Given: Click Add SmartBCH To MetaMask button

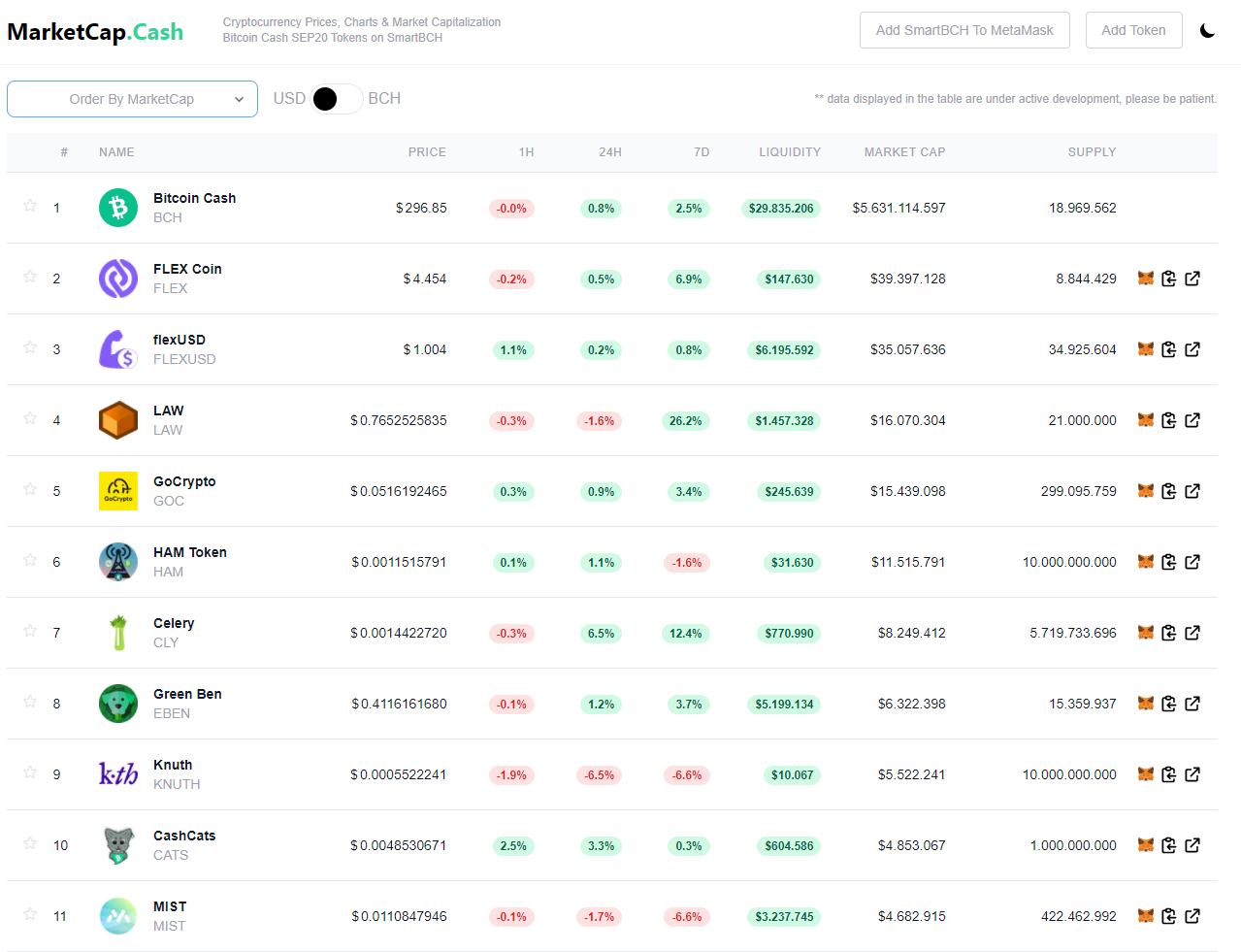Looking at the screenshot, I should tap(964, 30).
